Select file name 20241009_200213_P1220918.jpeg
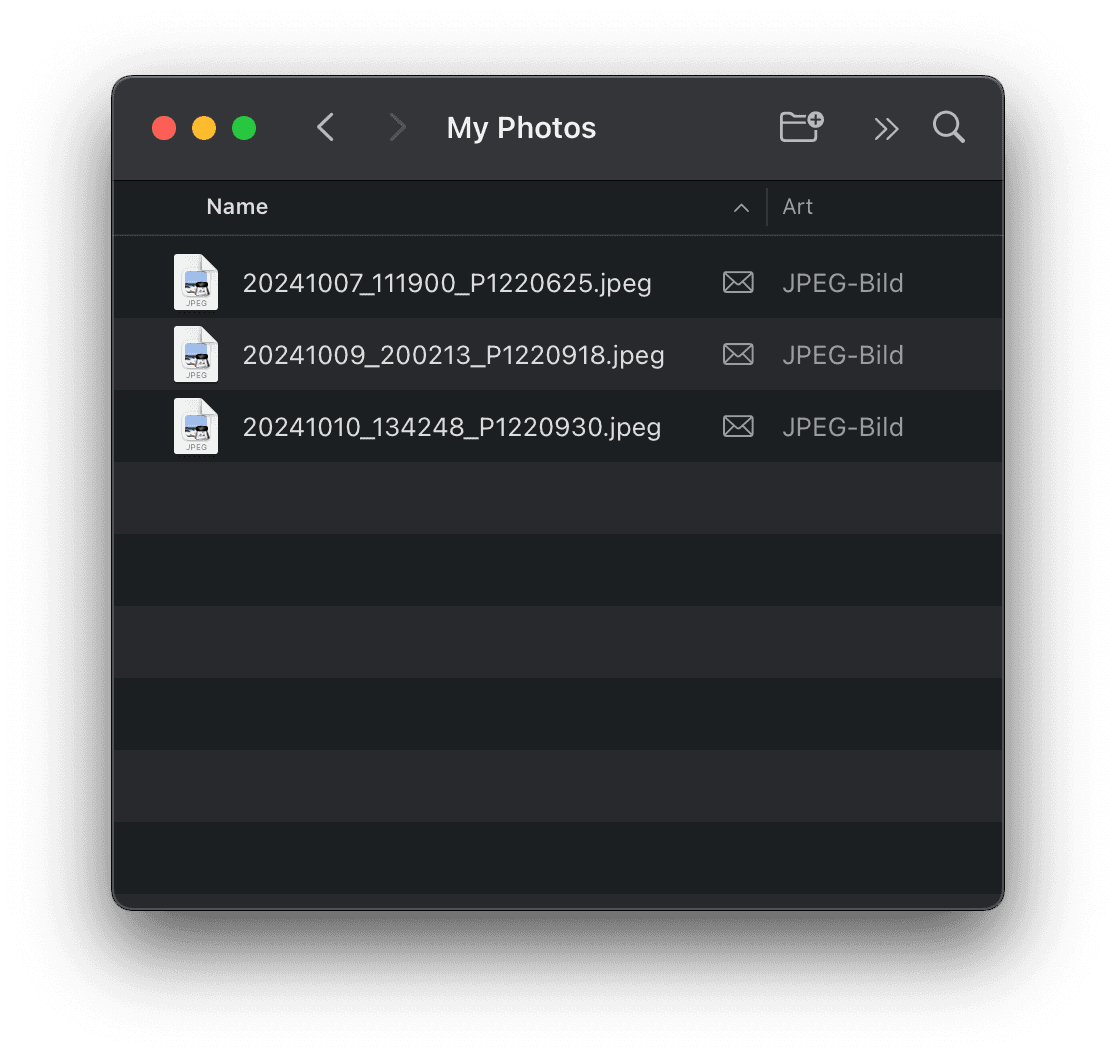The width and height of the screenshot is (1116, 1058). click(x=453, y=355)
